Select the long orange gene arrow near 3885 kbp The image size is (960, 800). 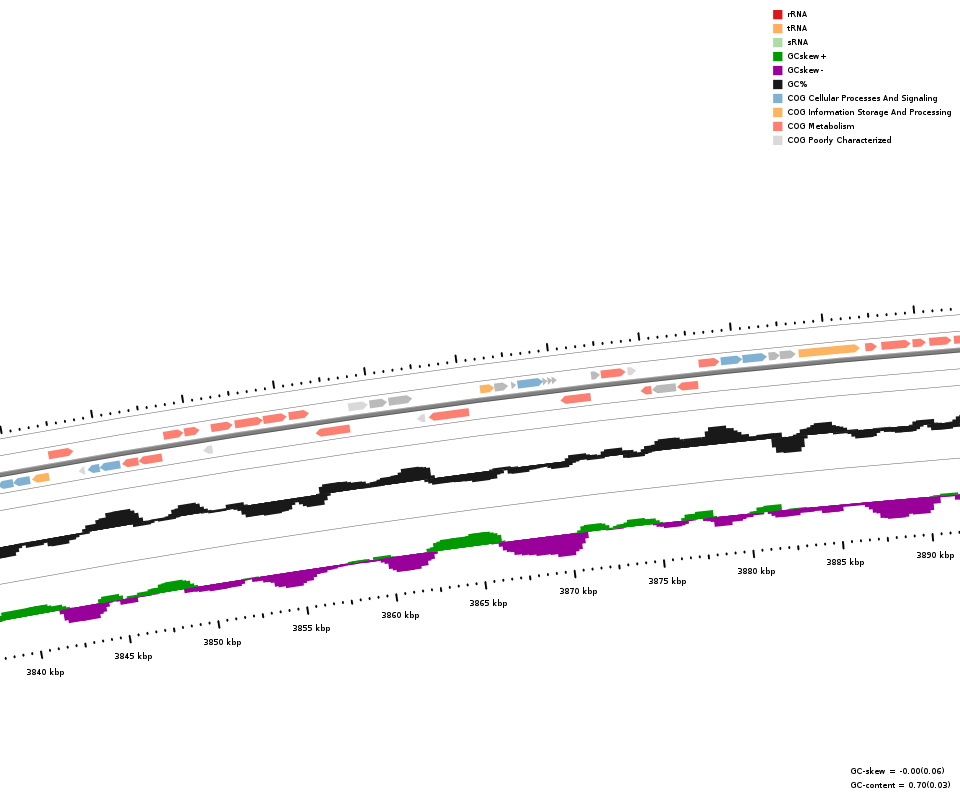click(829, 351)
